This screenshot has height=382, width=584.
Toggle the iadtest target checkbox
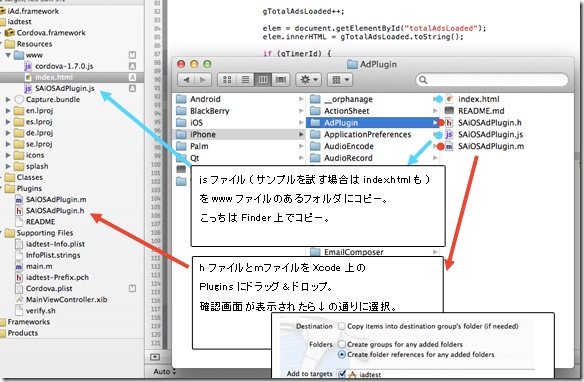[x=342, y=374]
